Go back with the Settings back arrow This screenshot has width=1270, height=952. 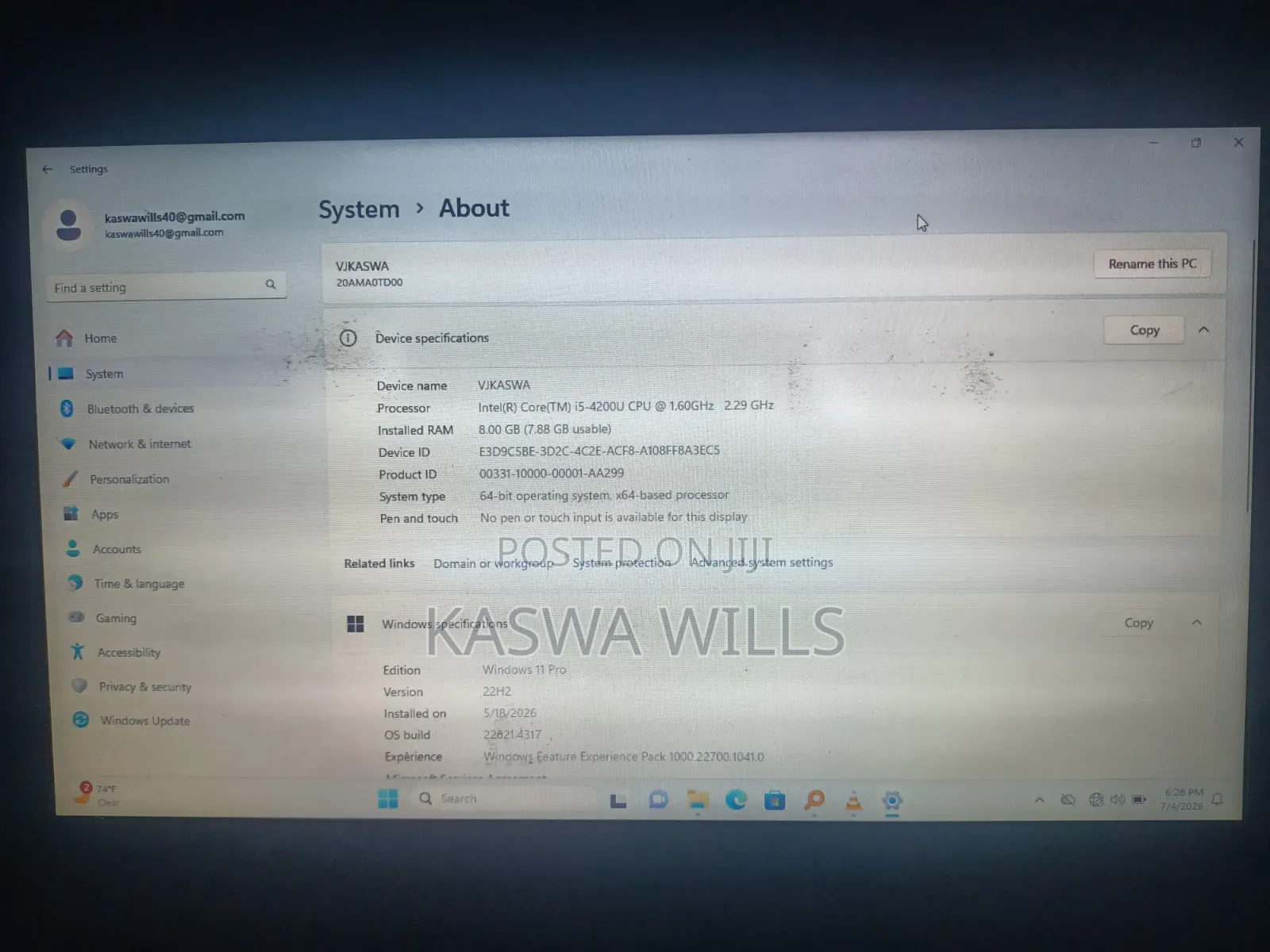[48, 169]
